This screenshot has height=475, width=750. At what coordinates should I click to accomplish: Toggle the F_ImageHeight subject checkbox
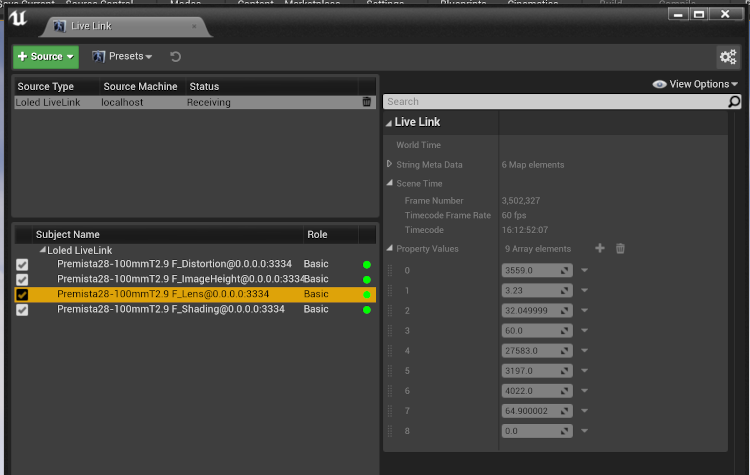22,280
